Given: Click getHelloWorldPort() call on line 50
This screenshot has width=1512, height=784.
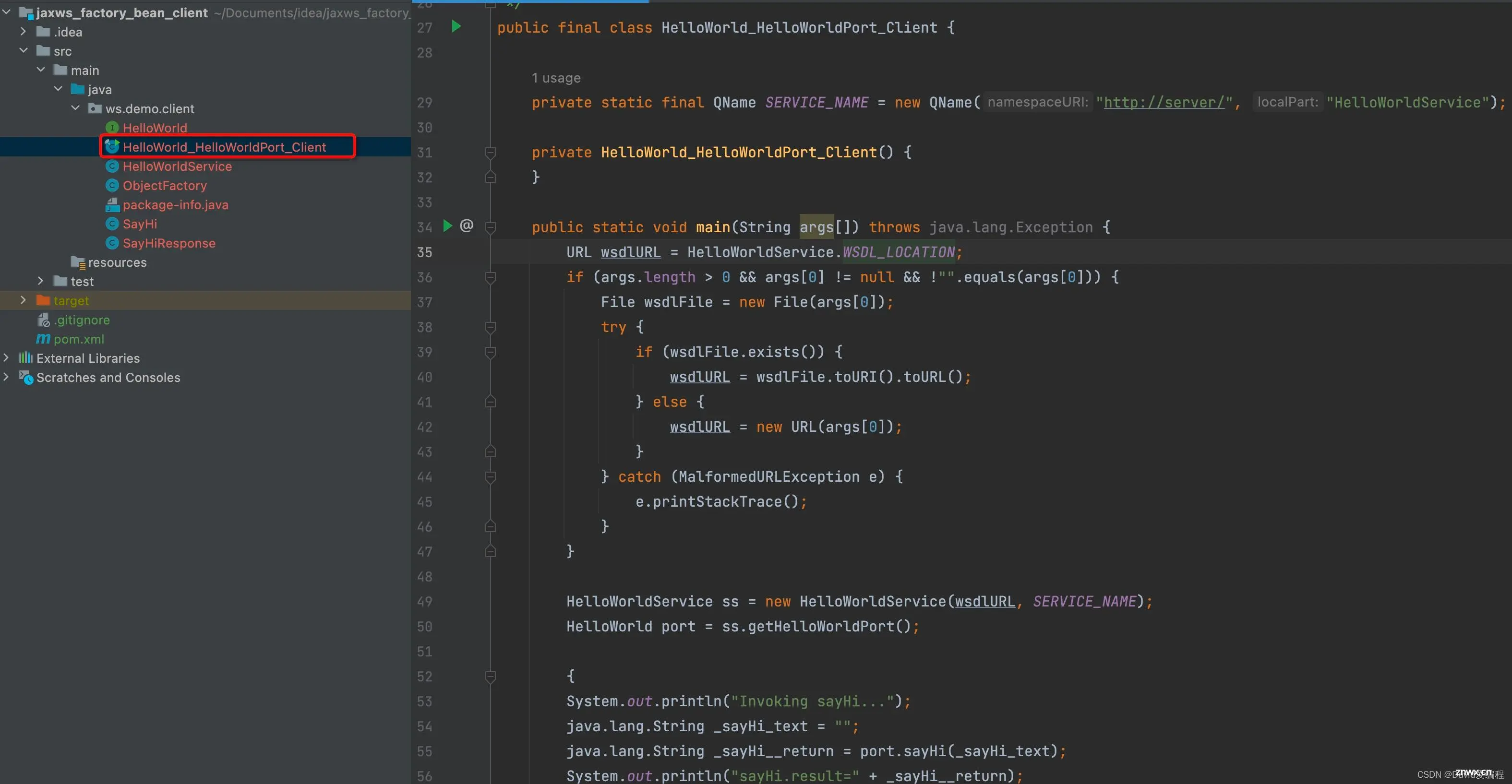Looking at the screenshot, I should pyautogui.click(x=829, y=627).
